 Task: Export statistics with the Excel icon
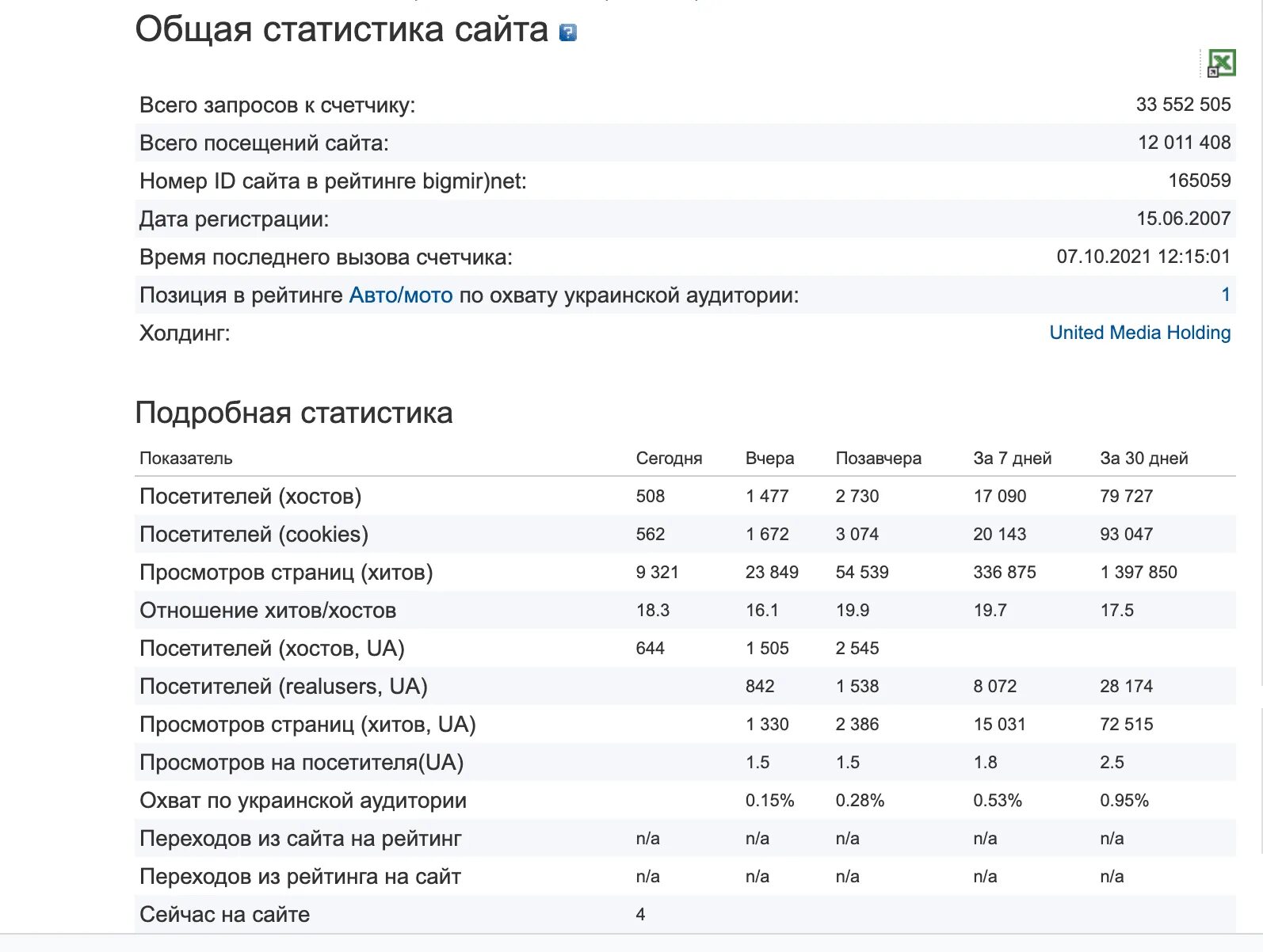[x=1221, y=63]
